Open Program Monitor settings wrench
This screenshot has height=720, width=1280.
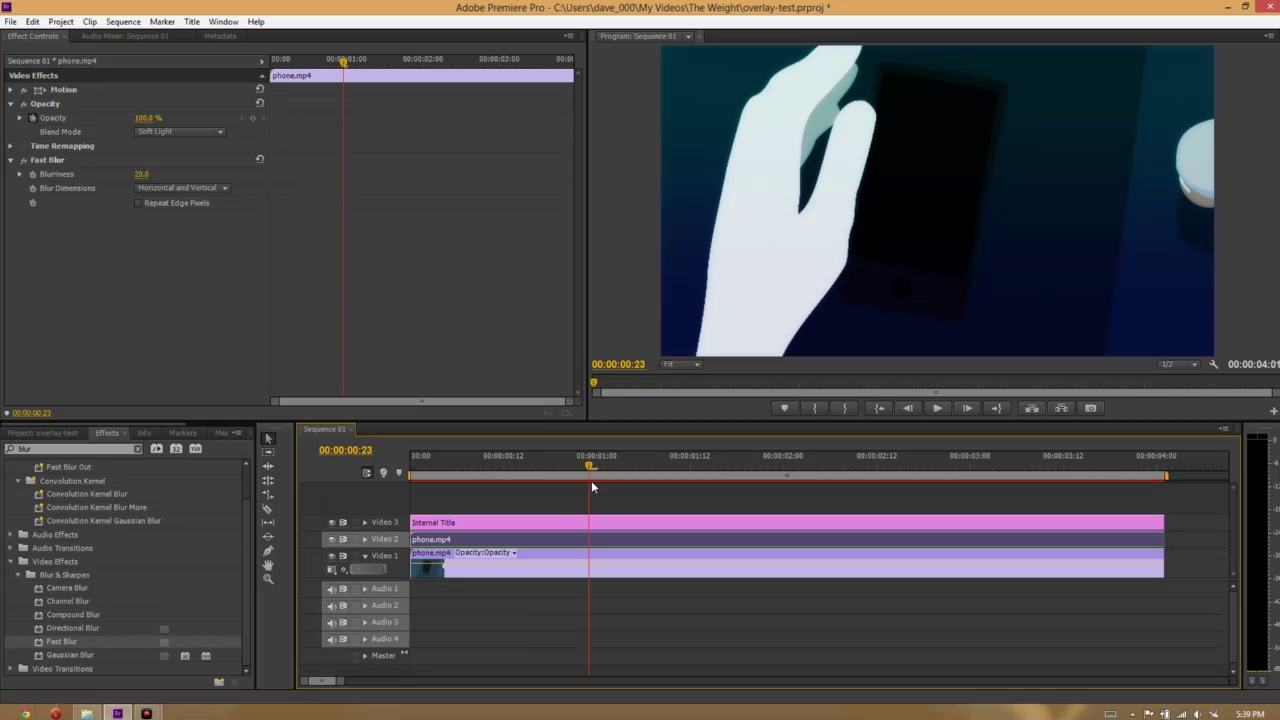pyautogui.click(x=1214, y=364)
